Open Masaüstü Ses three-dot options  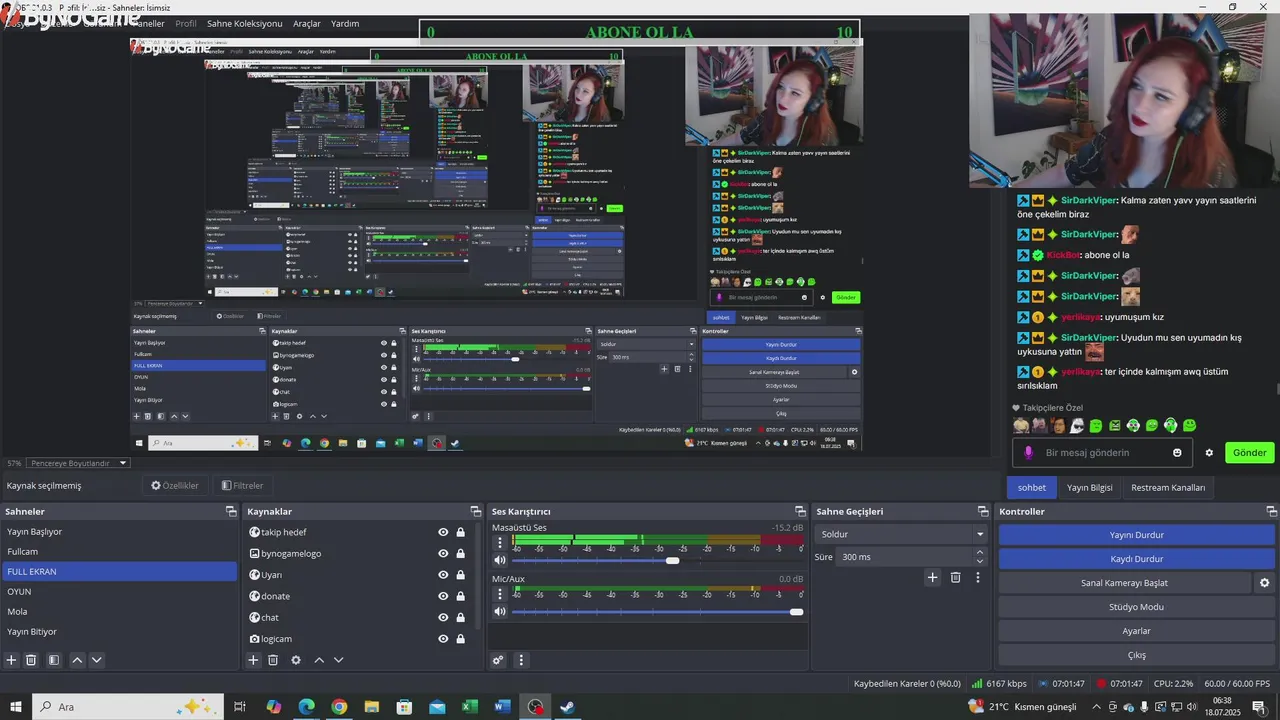[x=500, y=543]
